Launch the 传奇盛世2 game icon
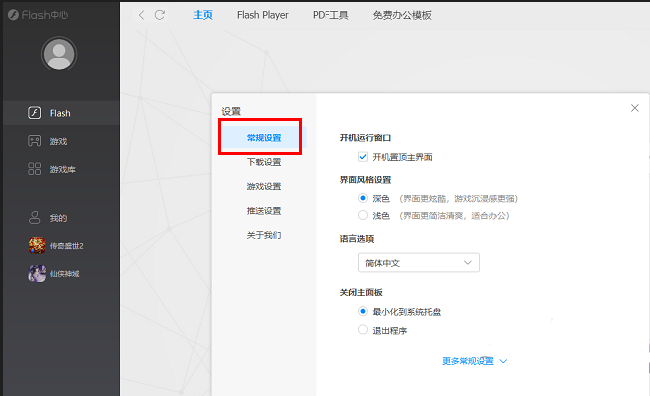Viewport: 650px width, 396px height. coord(37,245)
